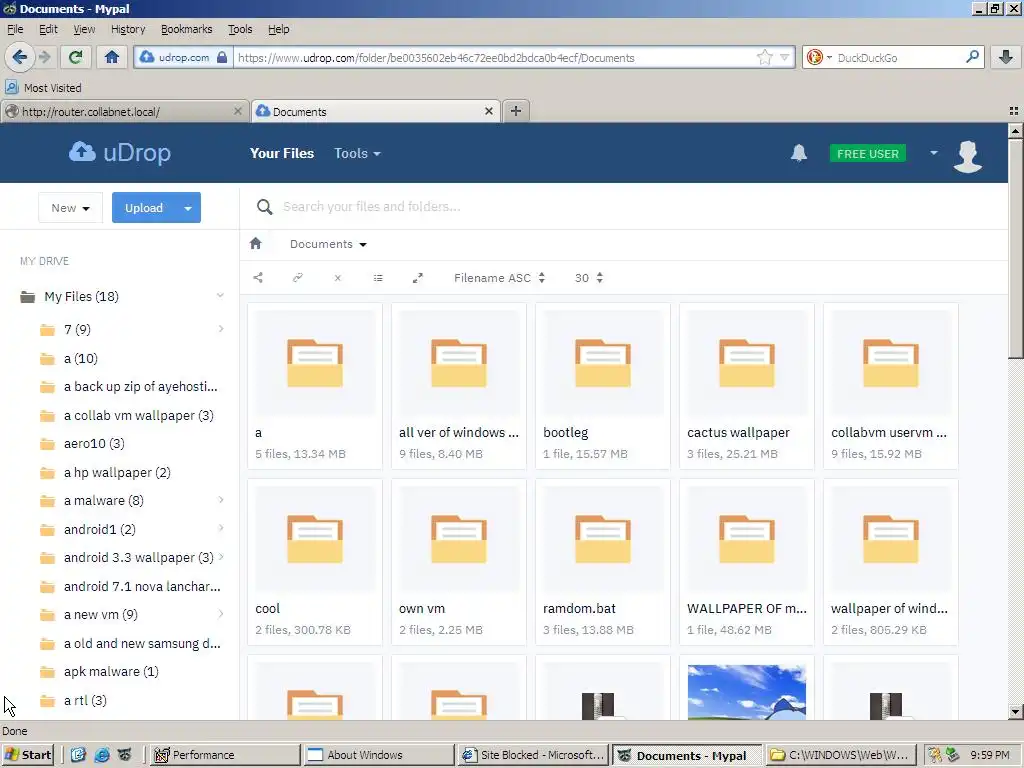The height and width of the screenshot is (768, 1024).
Task: Go to the browser Home icon
Action: 112,57
